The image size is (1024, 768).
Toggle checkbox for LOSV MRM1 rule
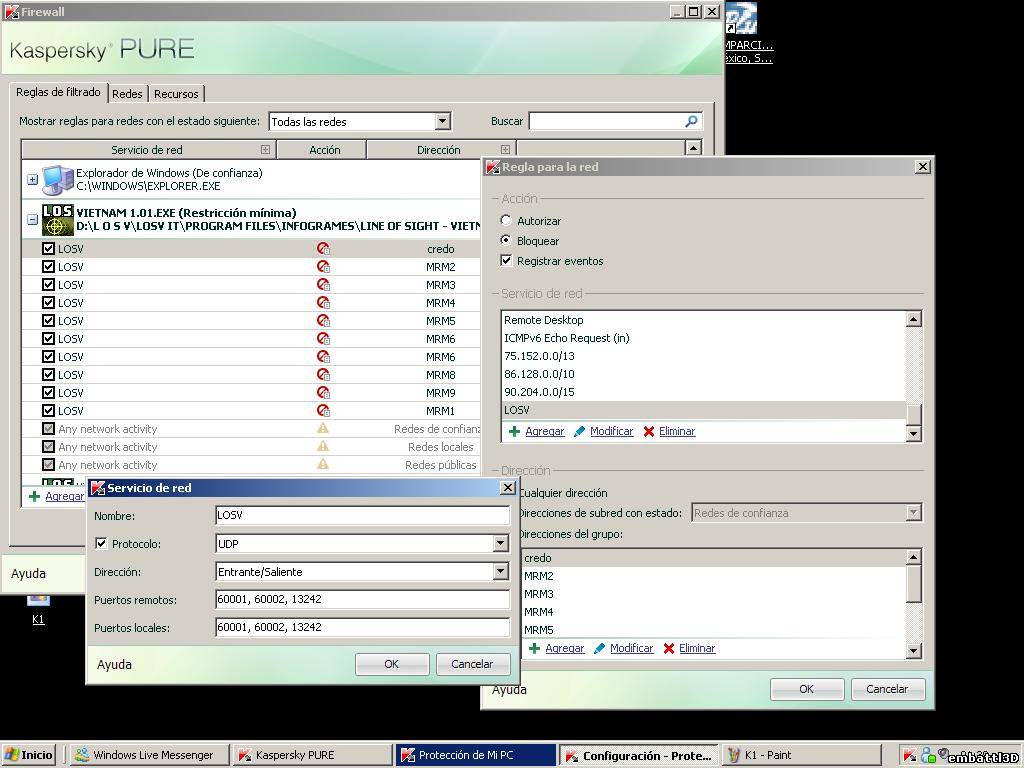tap(48, 410)
